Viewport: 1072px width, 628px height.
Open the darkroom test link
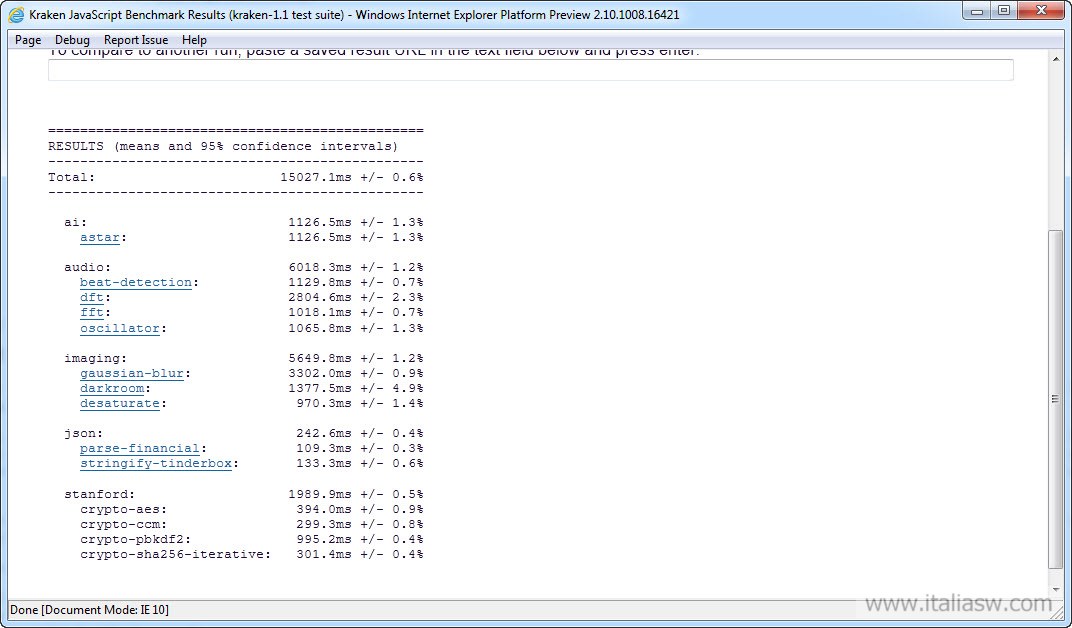click(x=112, y=388)
